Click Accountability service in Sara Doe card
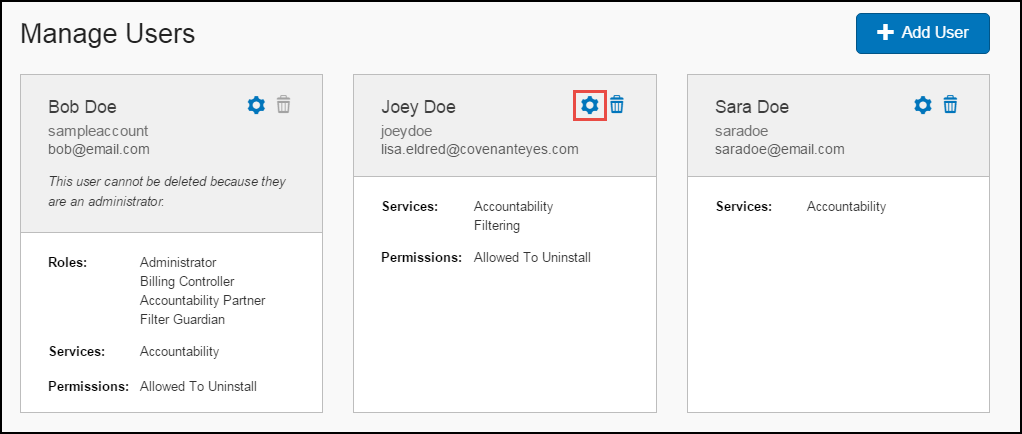Viewport: 1022px width, 434px height. (846, 207)
